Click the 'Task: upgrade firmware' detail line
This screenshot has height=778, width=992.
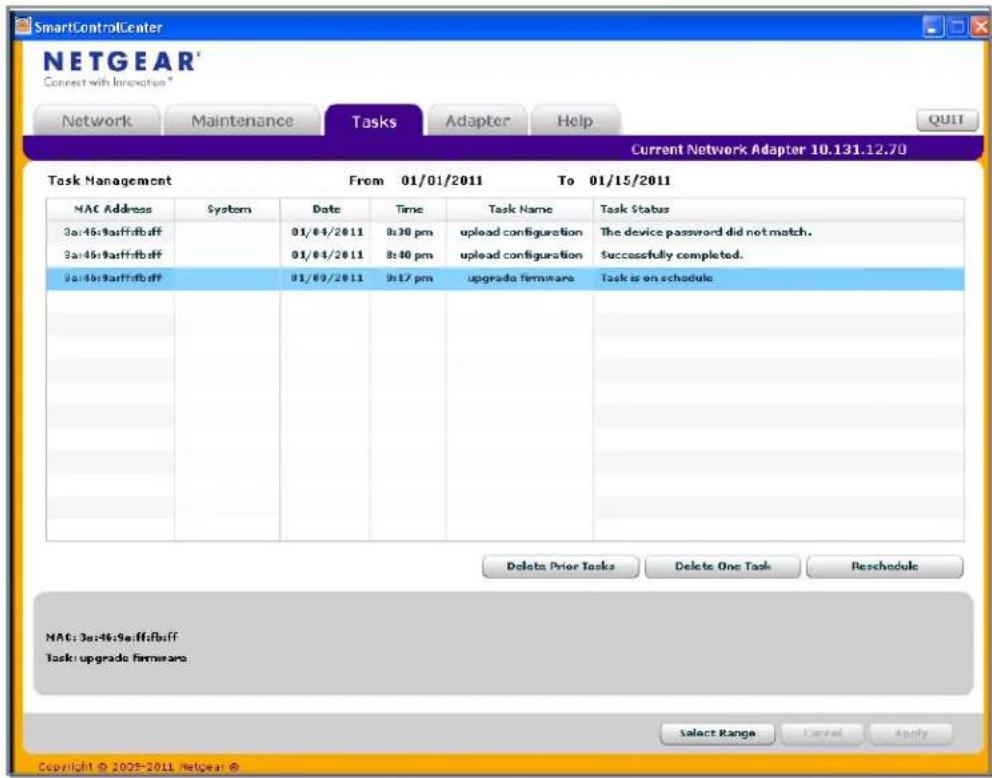pos(116,658)
